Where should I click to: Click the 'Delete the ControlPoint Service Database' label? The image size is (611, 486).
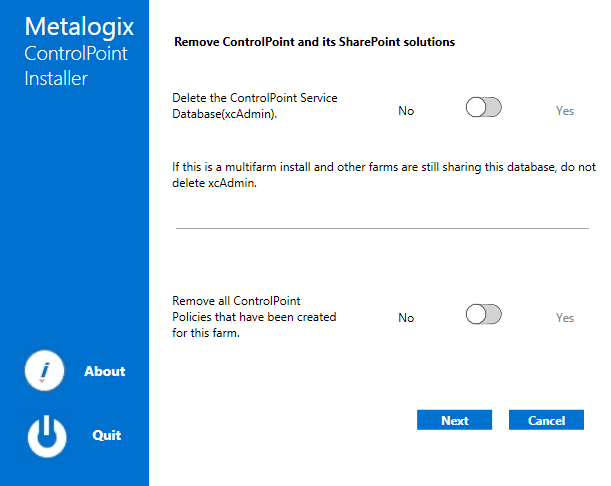pos(255,106)
